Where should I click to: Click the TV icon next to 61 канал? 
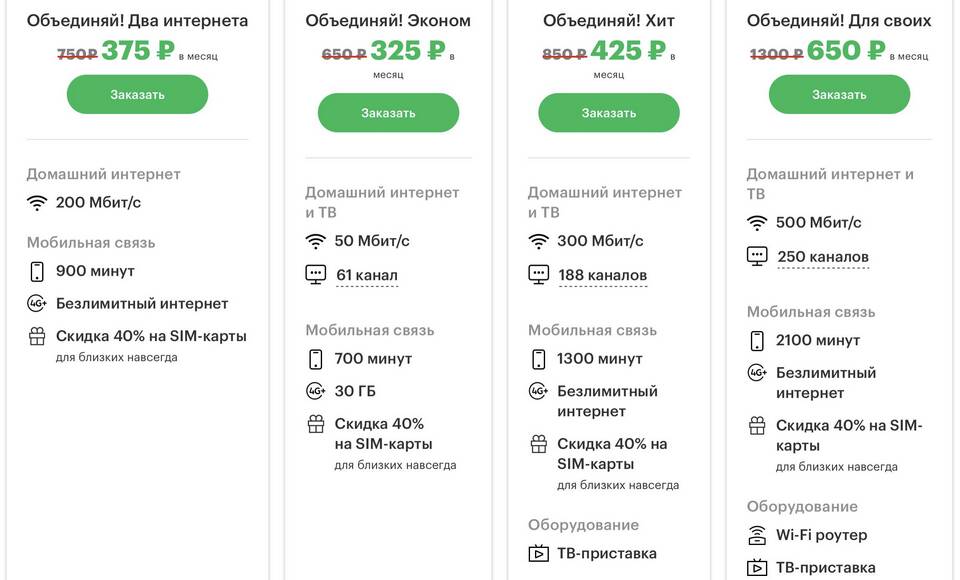pos(316,274)
